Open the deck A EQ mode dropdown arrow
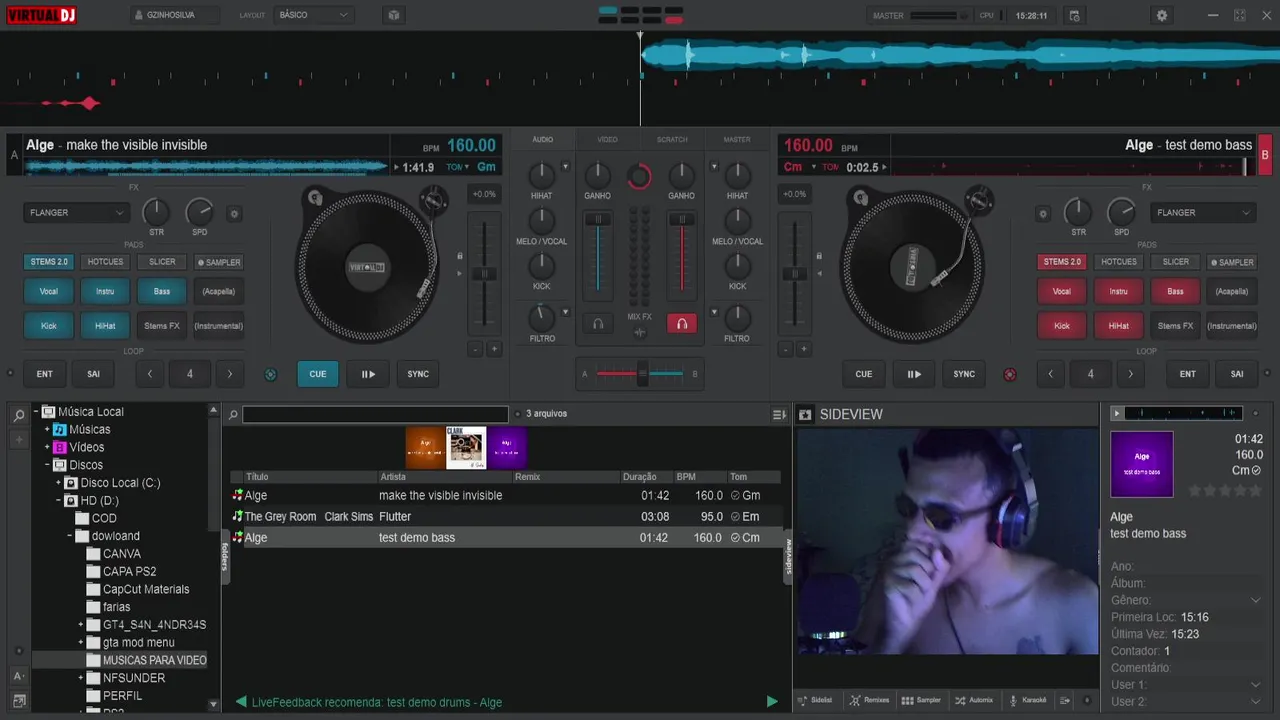 click(x=565, y=167)
